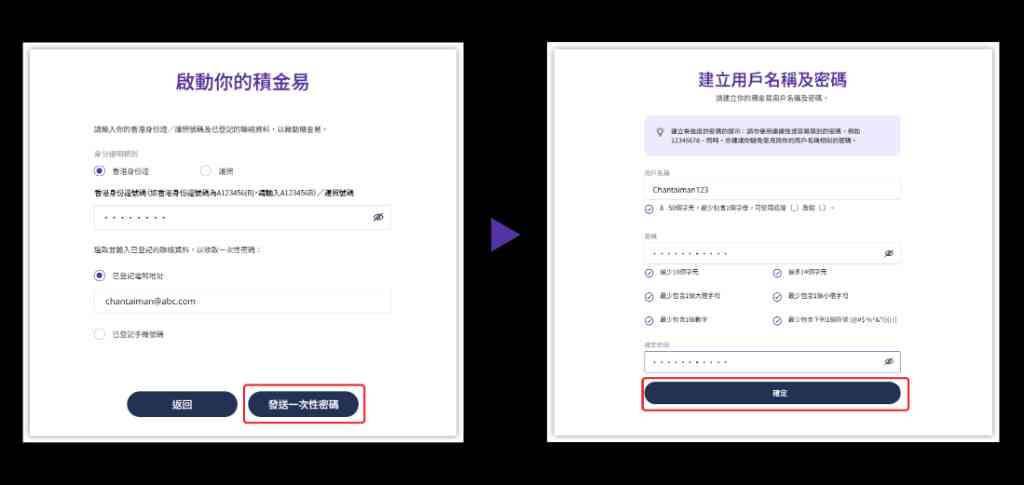The image size is (1024, 485).
Task: Click the checkmark beside 最少包含1個小階字母 rule
Action: (x=777, y=296)
